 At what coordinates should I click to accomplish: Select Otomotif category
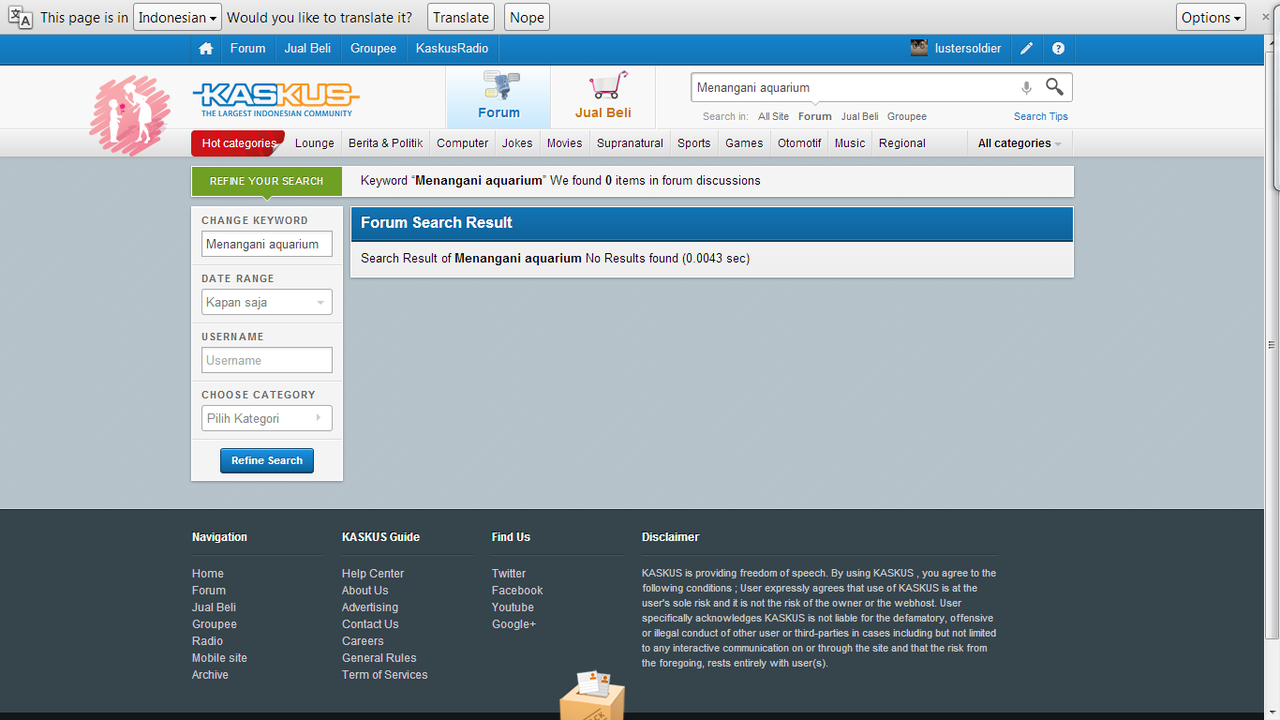(799, 143)
